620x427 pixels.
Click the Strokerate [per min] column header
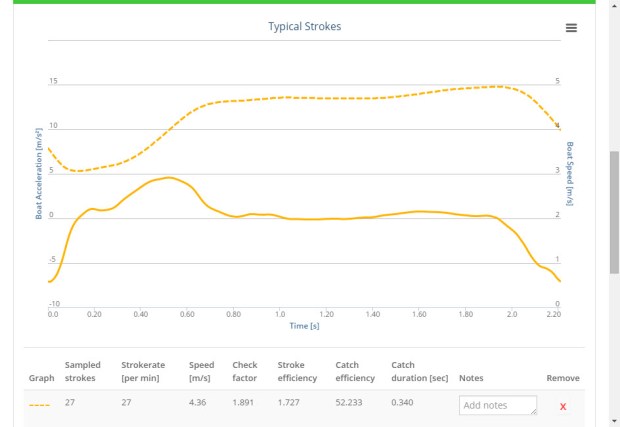click(145, 372)
